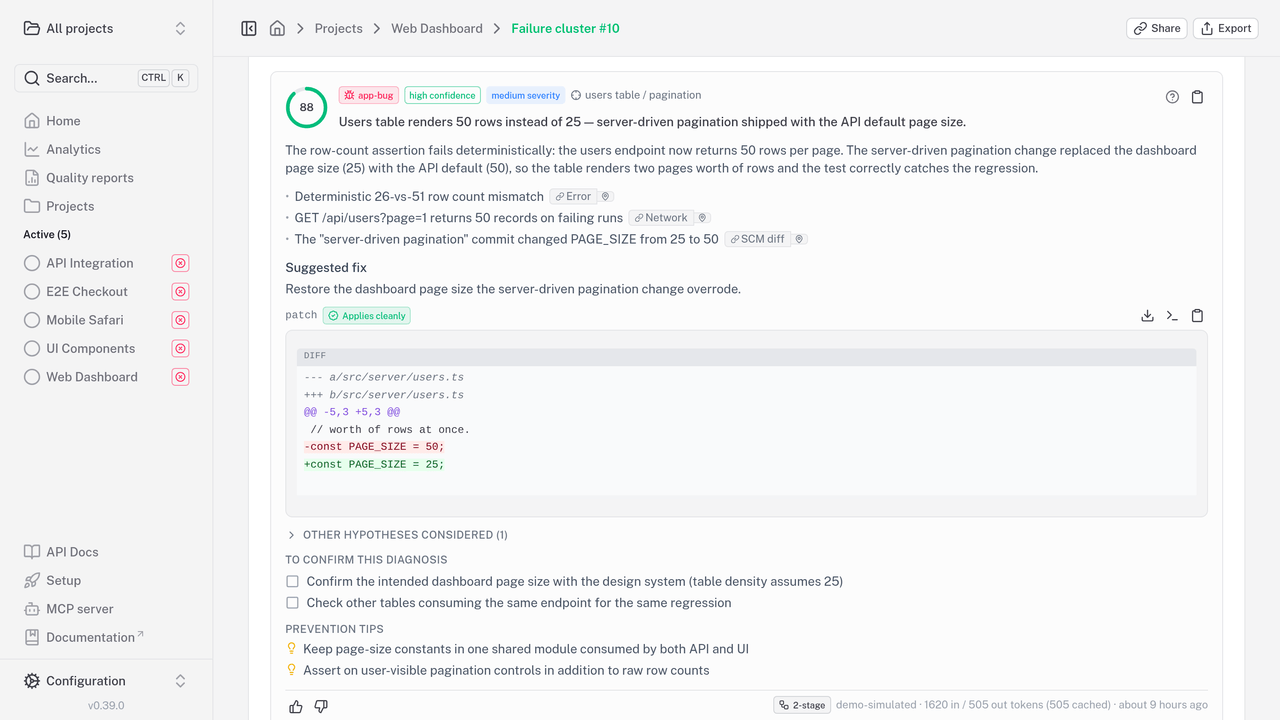The height and width of the screenshot is (720, 1280).
Task: Click the removed line PAGE_SIZE = 50
Action: pyautogui.click(x=374, y=447)
